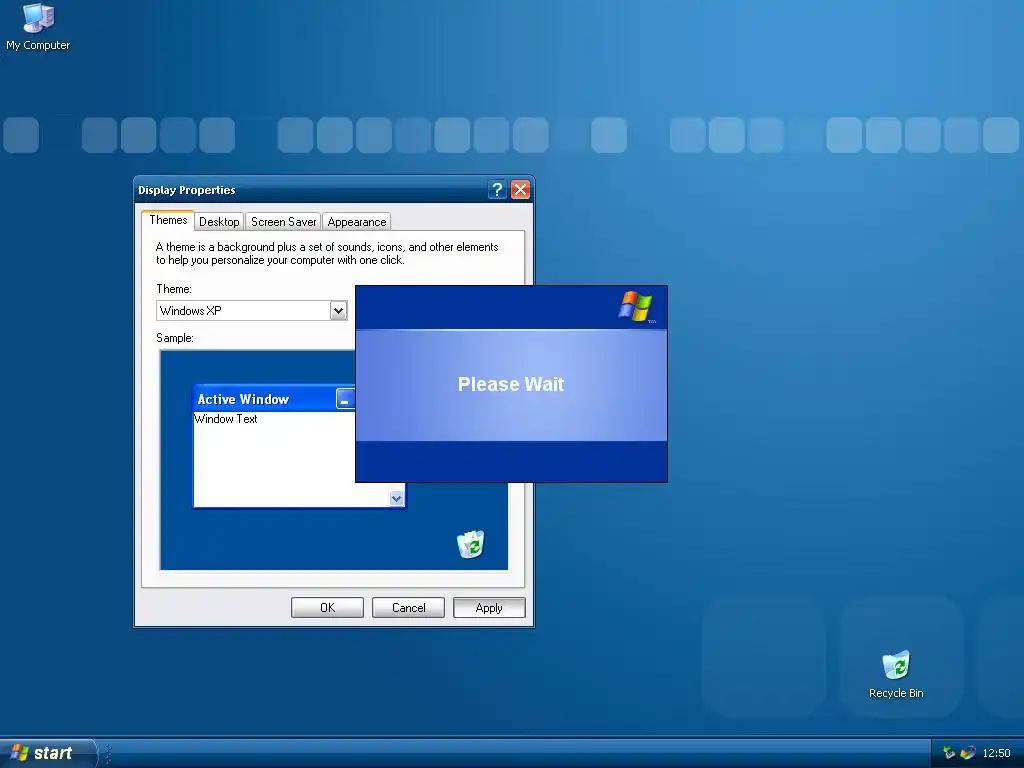Open the Recycle Bin desktop icon

[896, 675]
